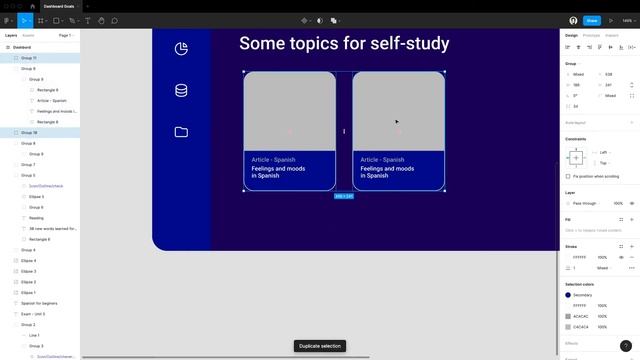Select the Hand tool
This screenshot has width=640, height=360.
101,20
